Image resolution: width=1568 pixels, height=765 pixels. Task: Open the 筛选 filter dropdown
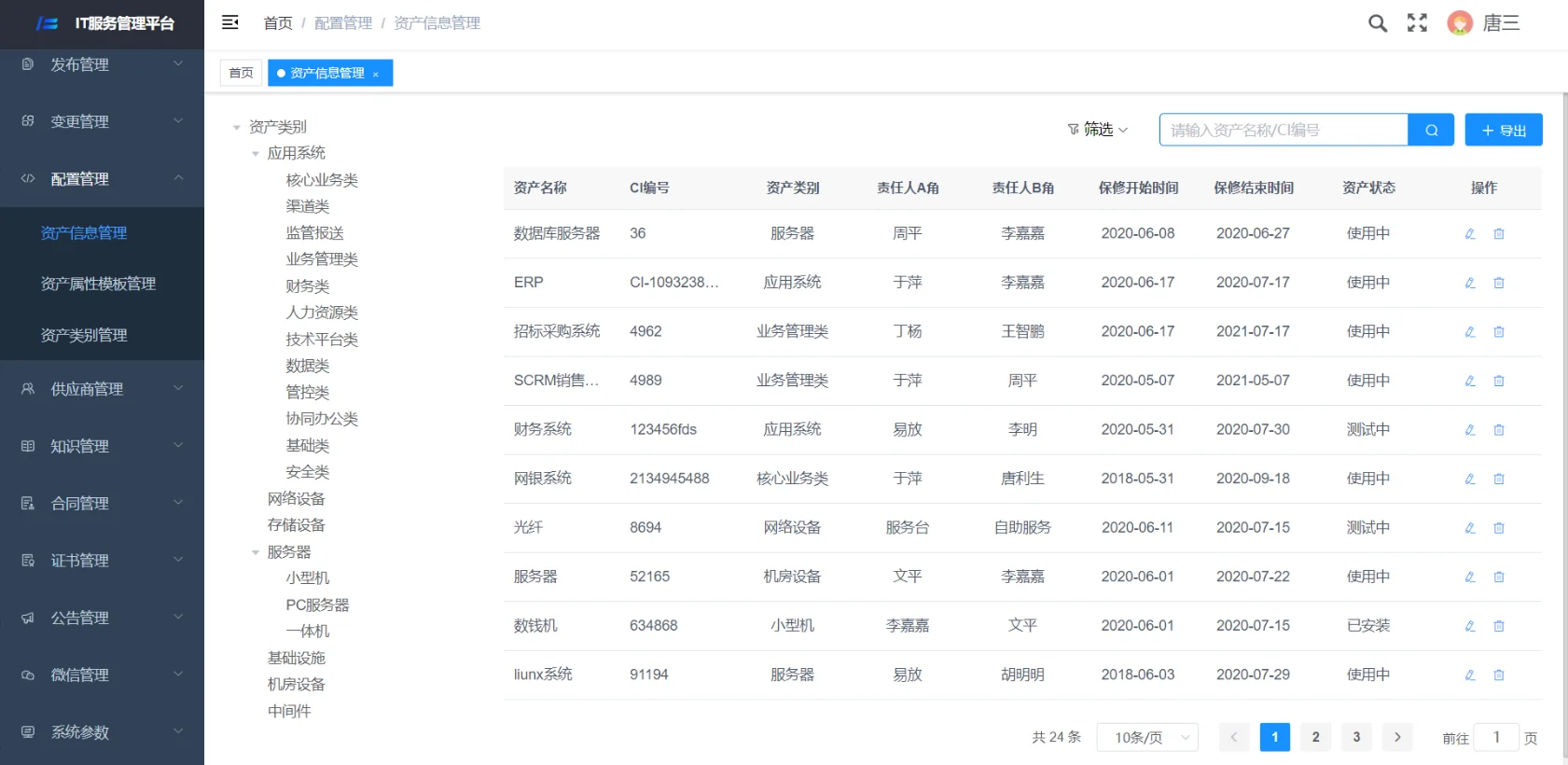1098,130
